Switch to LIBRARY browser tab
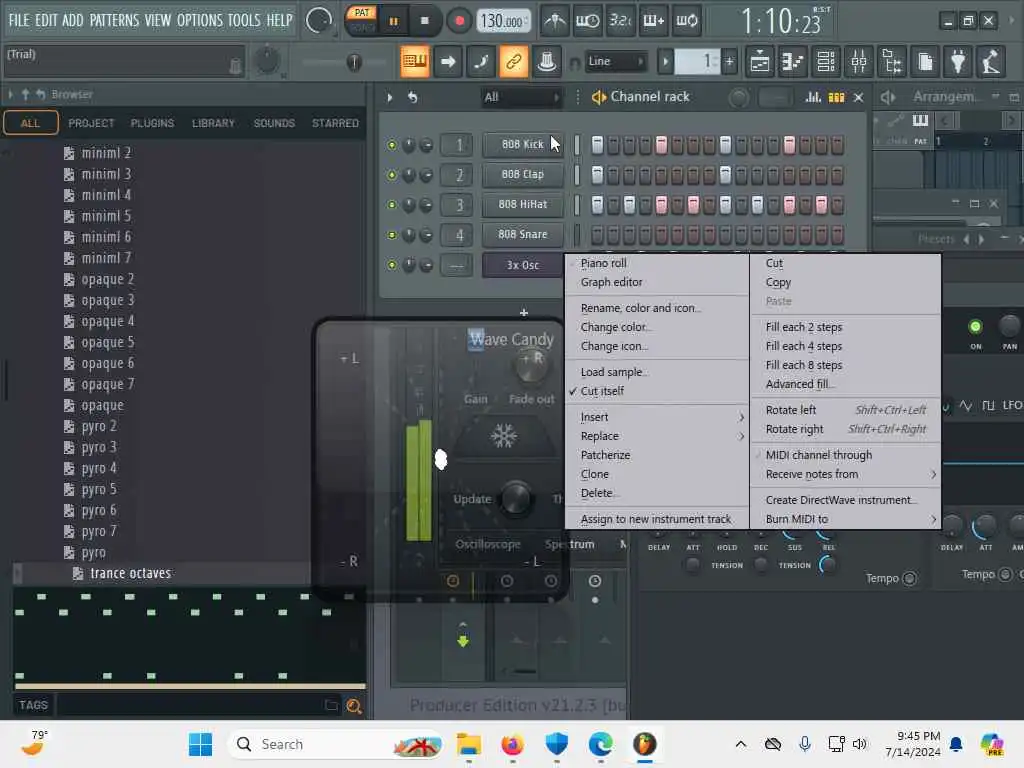This screenshot has width=1024, height=768. click(213, 123)
